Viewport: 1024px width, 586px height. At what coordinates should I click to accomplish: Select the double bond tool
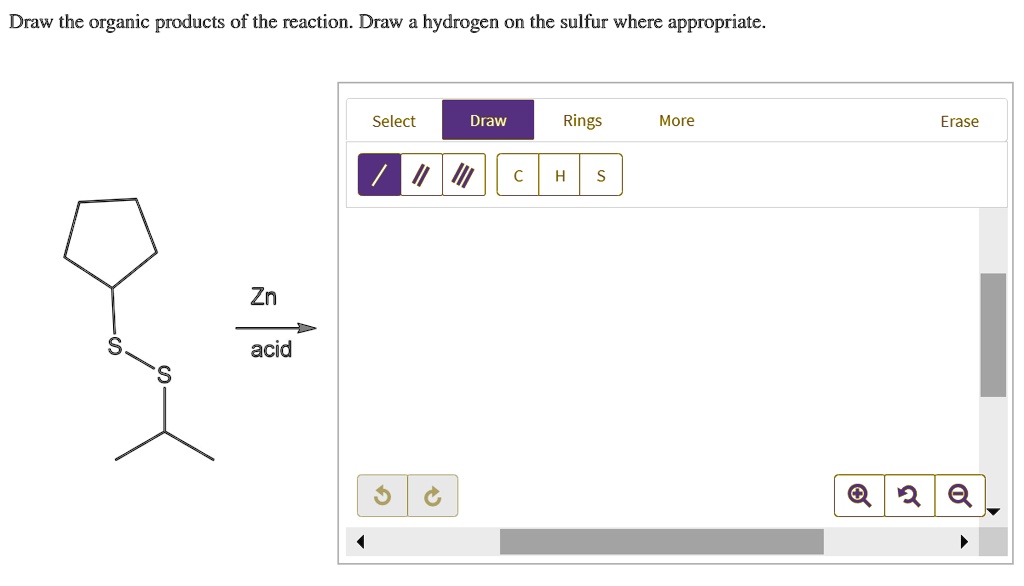pos(419,173)
